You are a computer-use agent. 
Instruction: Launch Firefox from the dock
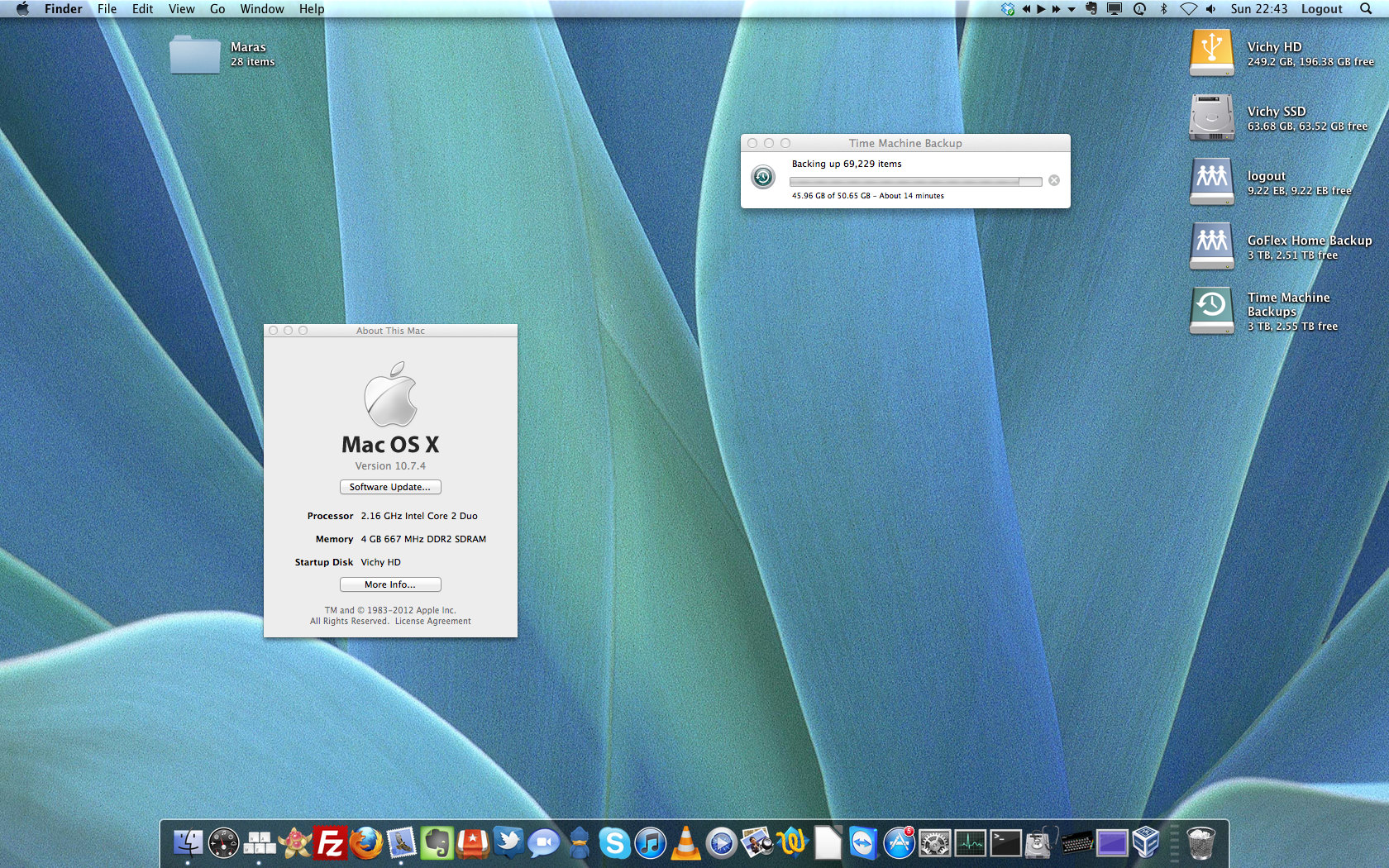[x=366, y=843]
